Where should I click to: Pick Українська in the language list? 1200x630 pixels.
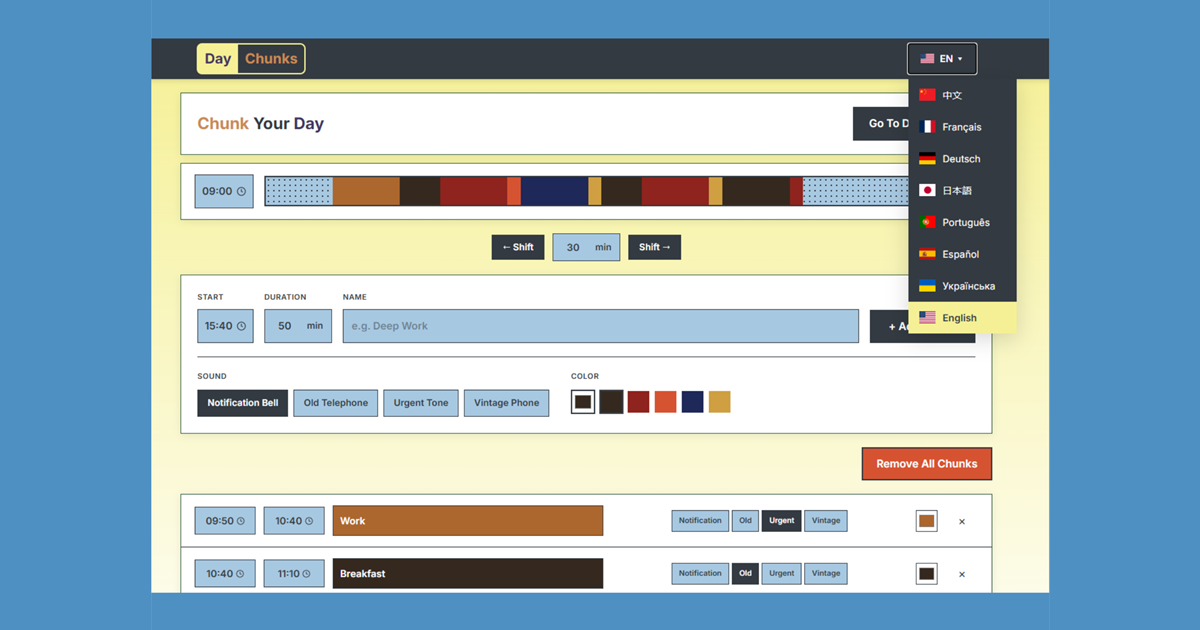962,286
